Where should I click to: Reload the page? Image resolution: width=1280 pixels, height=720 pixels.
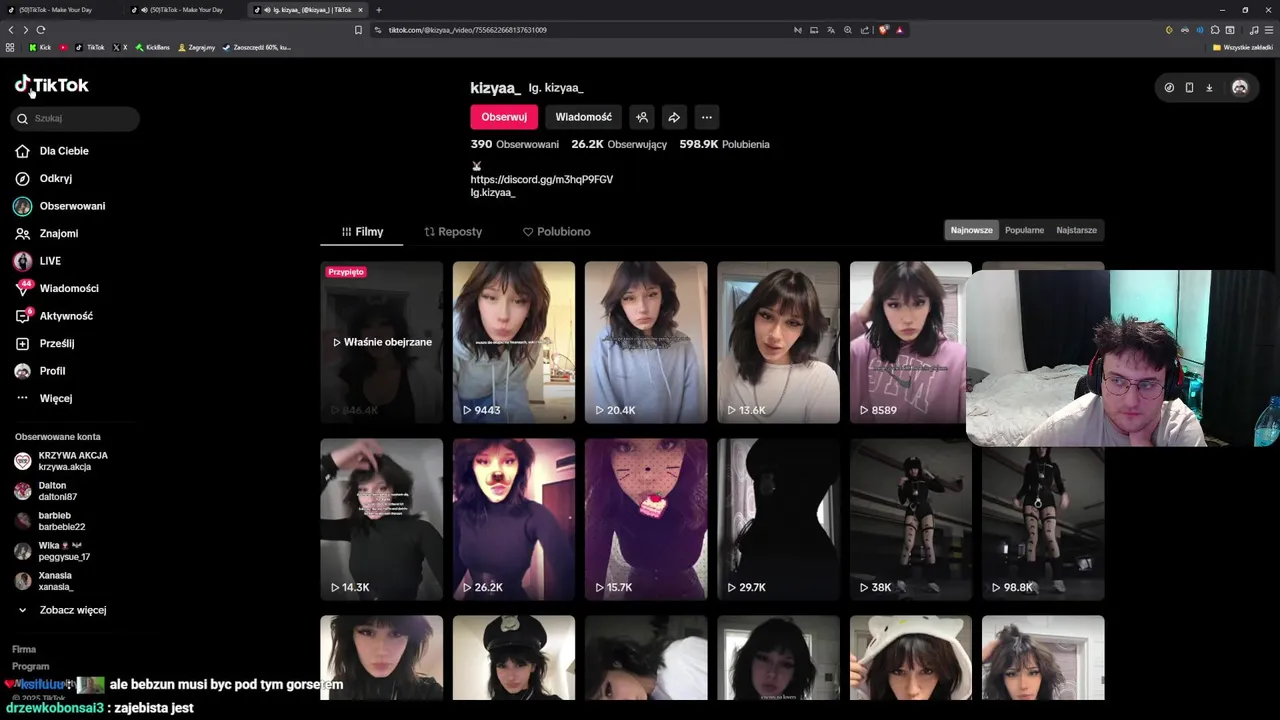pyautogui.click(x=41, y=30)
